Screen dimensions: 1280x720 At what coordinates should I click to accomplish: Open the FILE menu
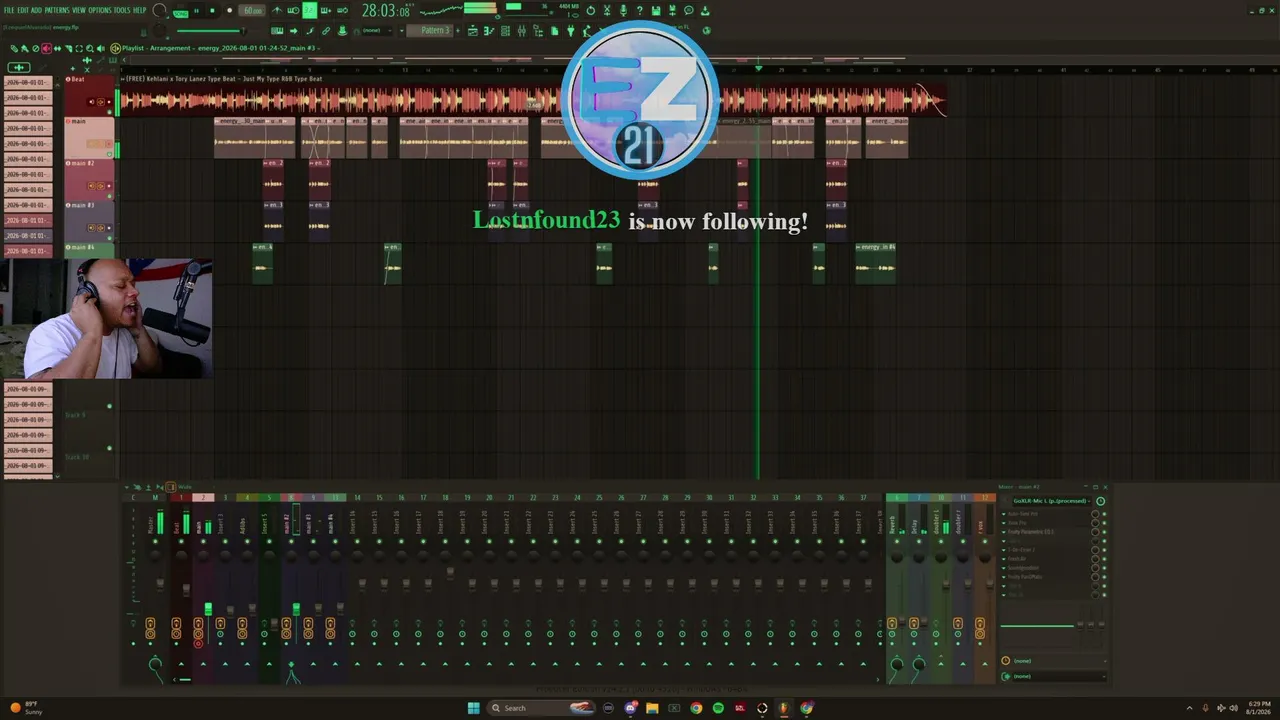click(x=9, y=10)
